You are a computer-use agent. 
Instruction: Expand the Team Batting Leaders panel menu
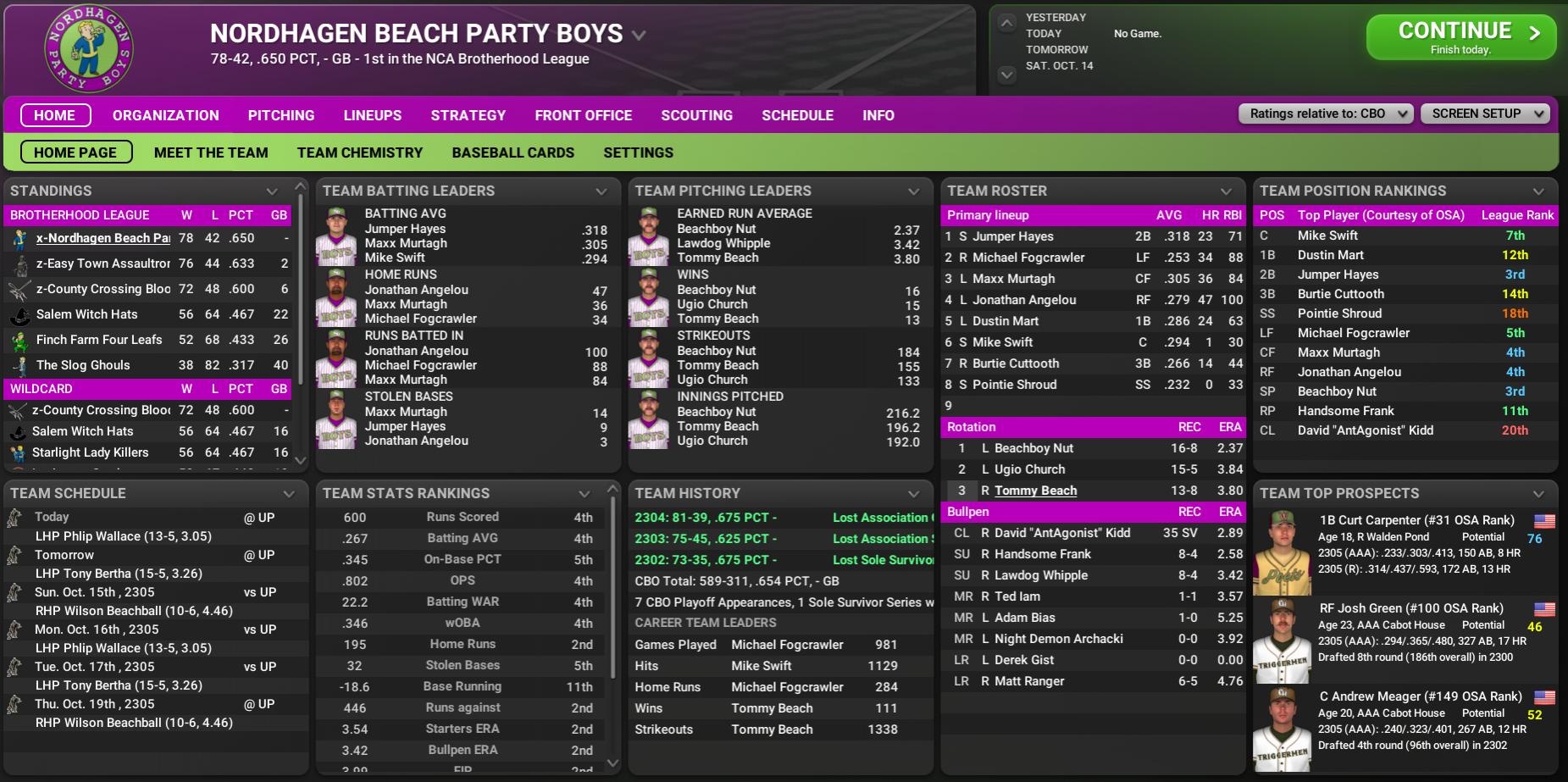(x=601, y=191)
